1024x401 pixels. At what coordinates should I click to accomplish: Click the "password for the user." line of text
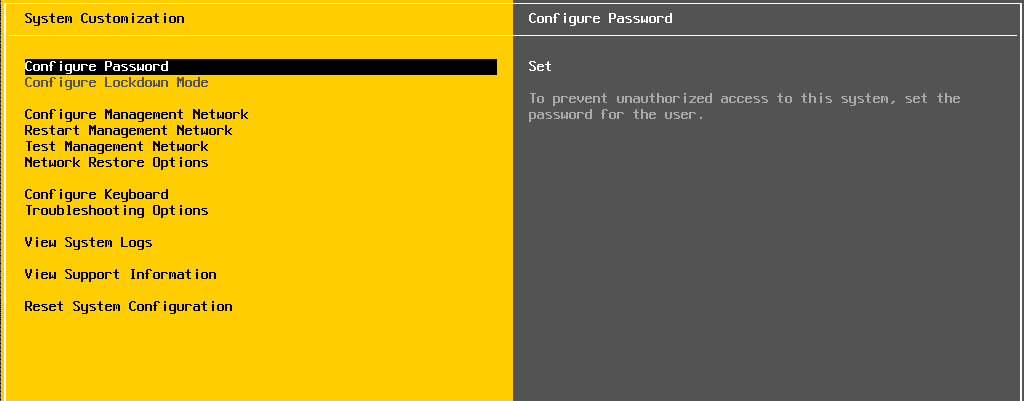coord(616,115)
